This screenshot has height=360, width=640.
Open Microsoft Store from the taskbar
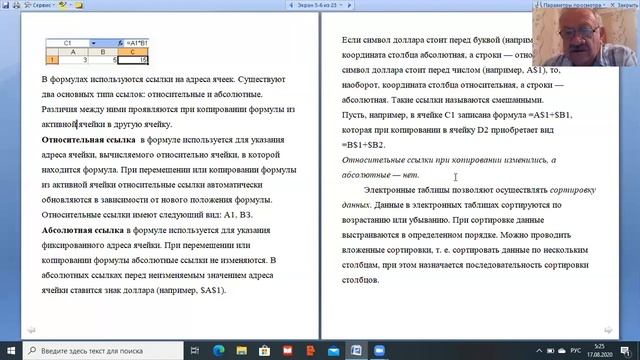pos(264,351)
